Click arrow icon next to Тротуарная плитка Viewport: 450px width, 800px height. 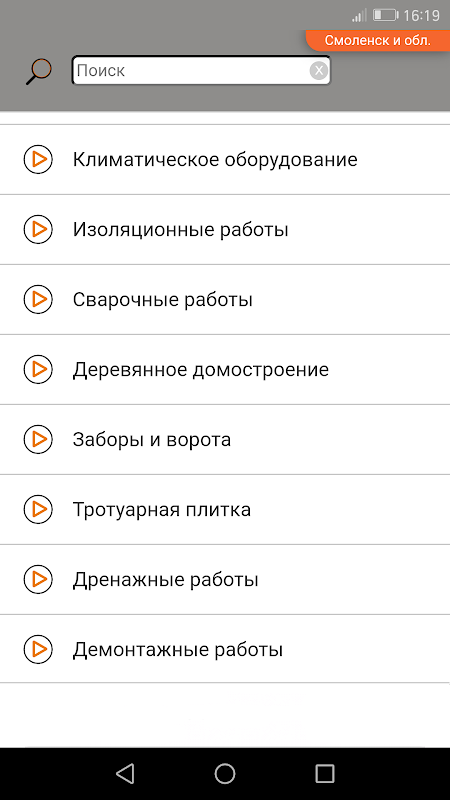(x=38, y=509)
